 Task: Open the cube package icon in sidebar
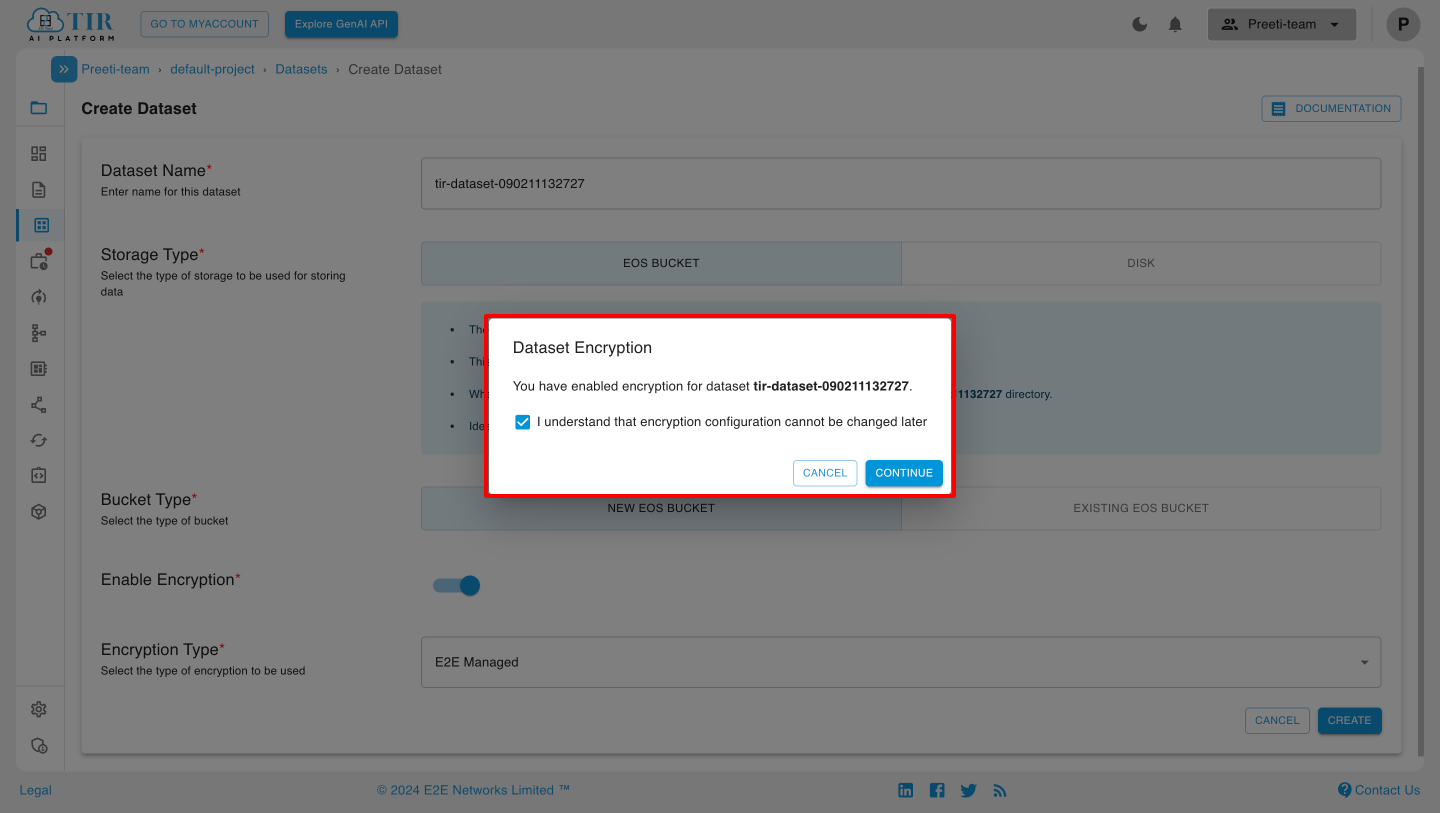click(x=39, y=511)
